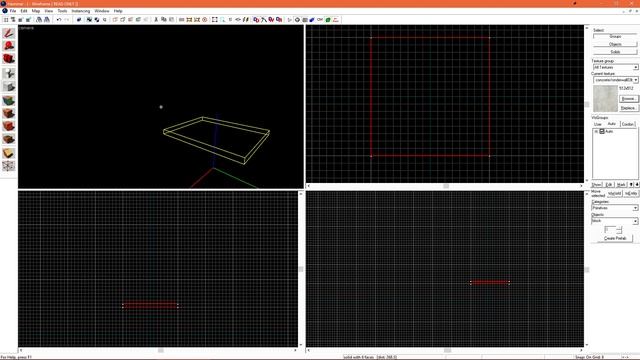Click the Cut scissors toolbar icon
Screen dimensions: 640x360
(x=156, y=20)
